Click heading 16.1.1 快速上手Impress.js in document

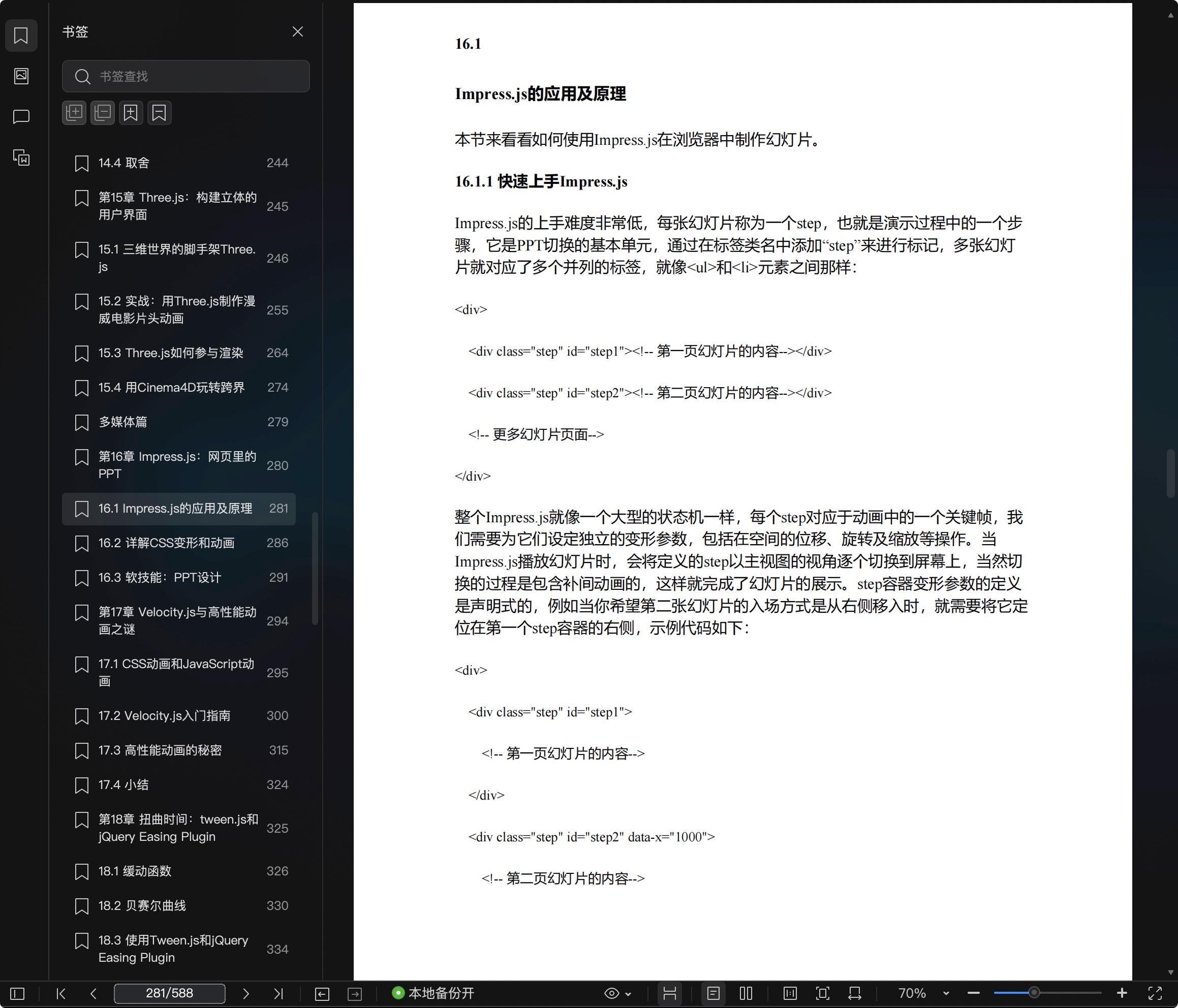point(541,181)
